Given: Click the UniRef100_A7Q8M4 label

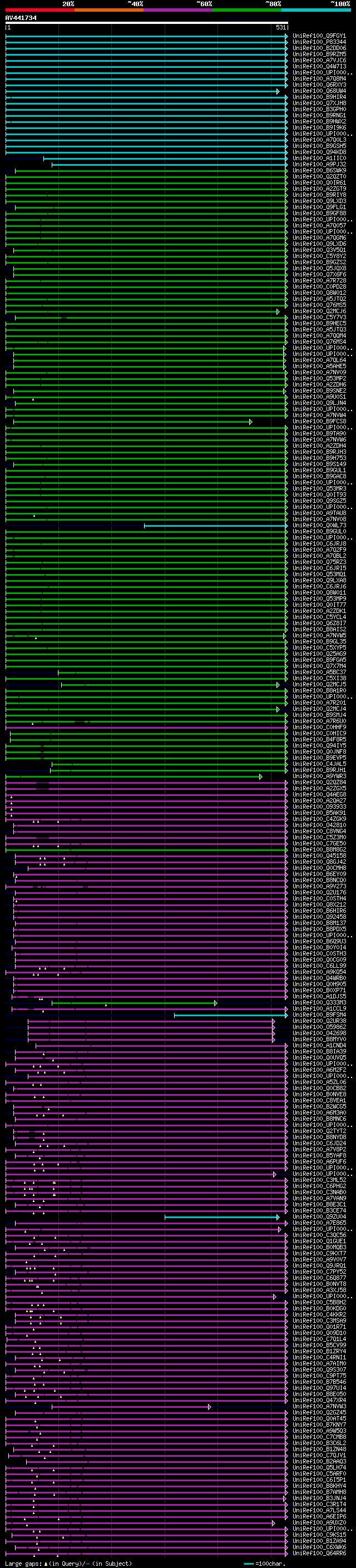Looking at the screenshot, I should (319, 78).
